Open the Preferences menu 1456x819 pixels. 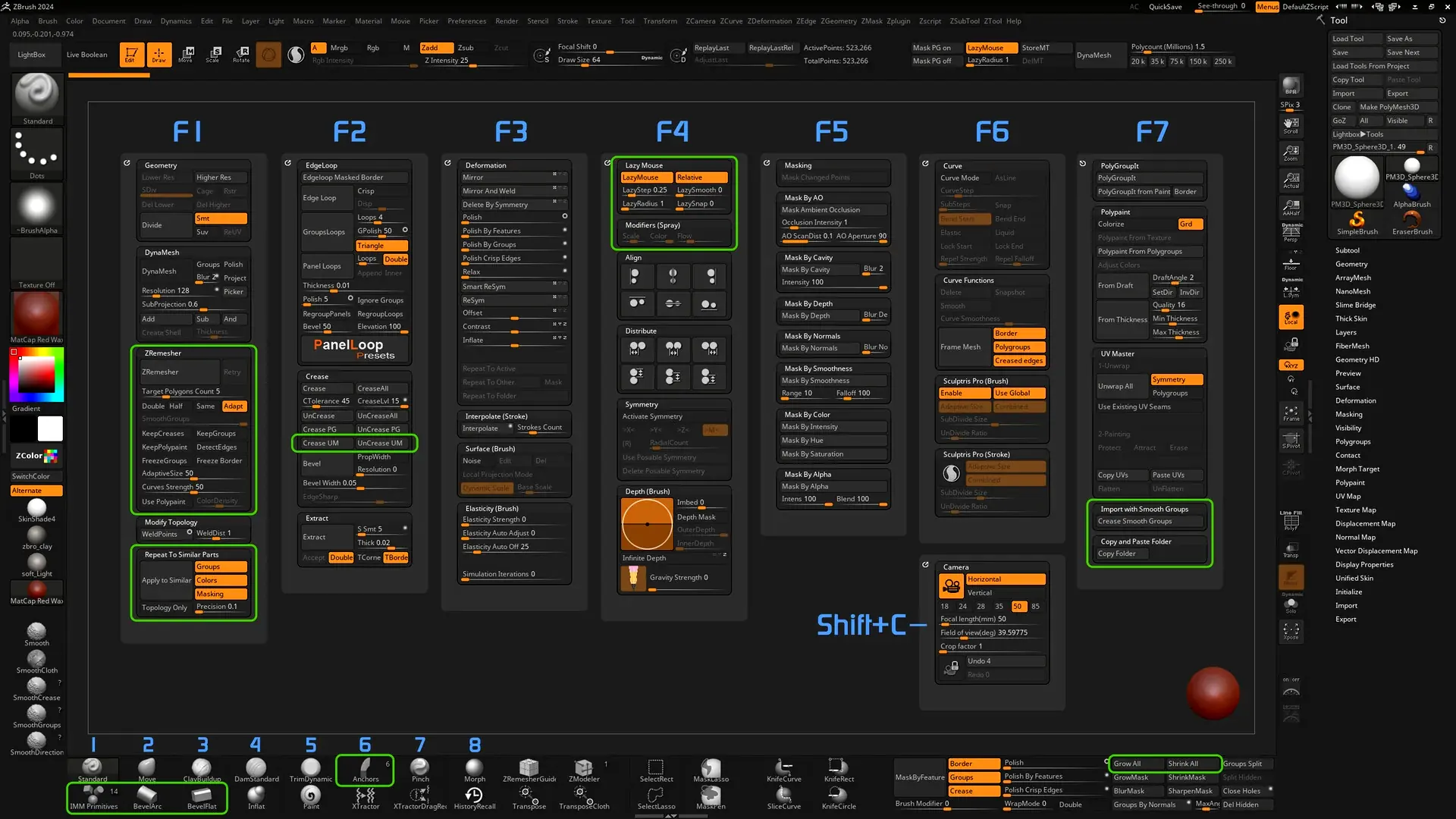[x=466, y=21]
